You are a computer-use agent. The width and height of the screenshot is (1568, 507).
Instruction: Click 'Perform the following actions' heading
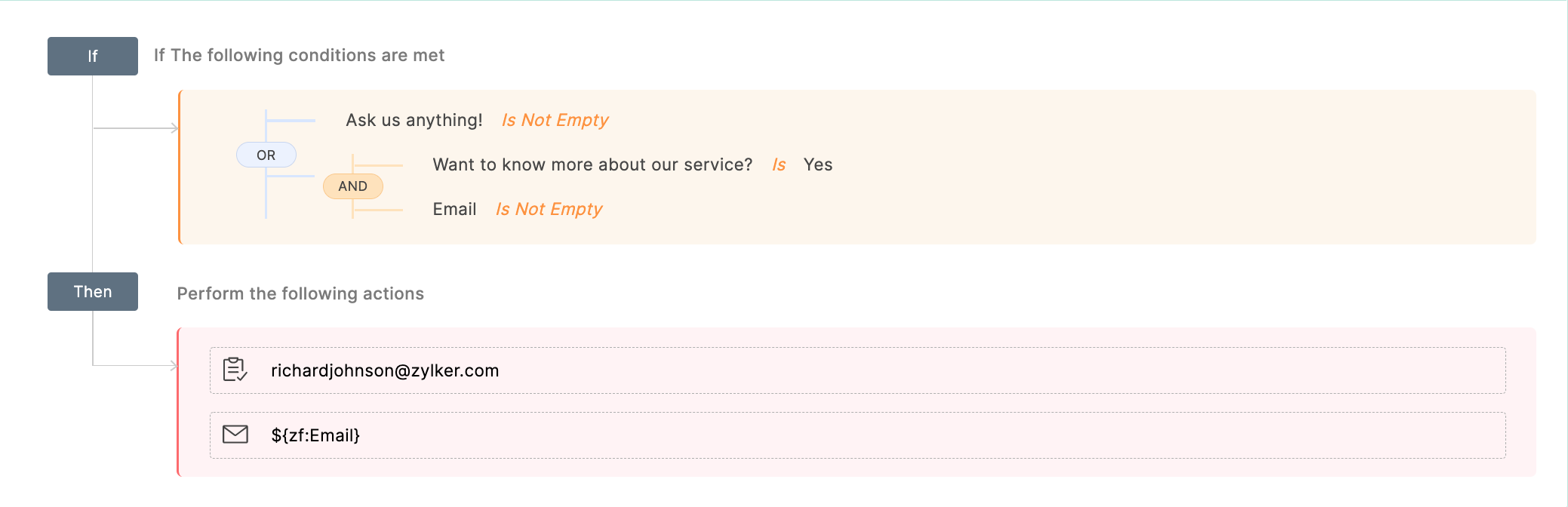coord(300,293)
